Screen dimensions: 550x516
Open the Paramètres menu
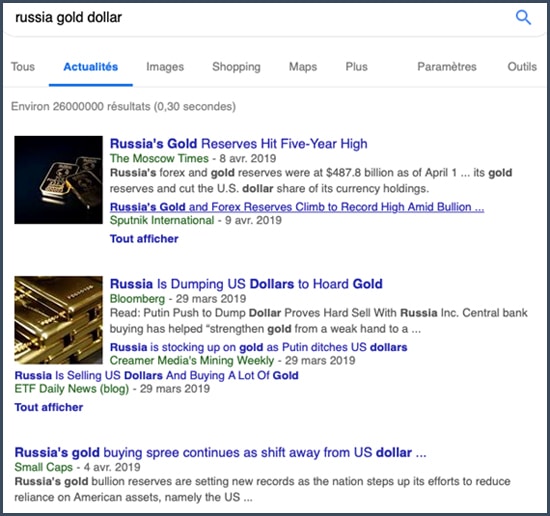[447, 67]
